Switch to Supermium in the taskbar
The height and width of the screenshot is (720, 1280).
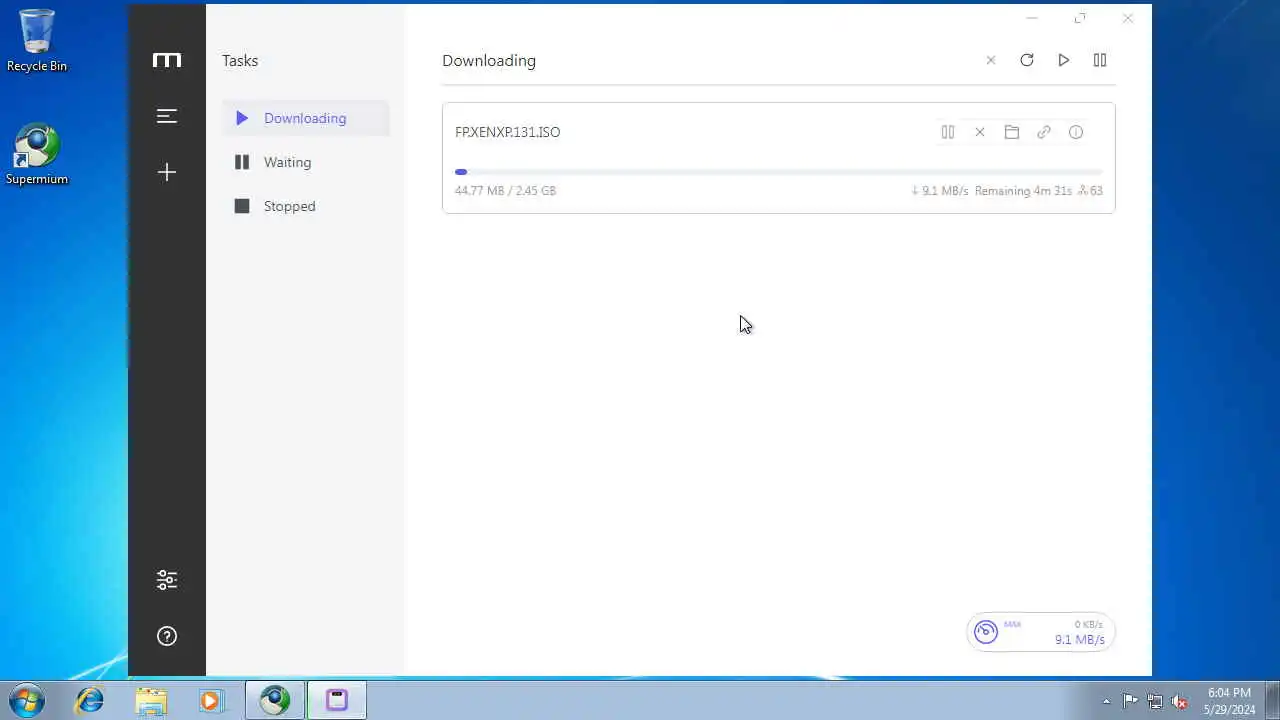(275, 700)
